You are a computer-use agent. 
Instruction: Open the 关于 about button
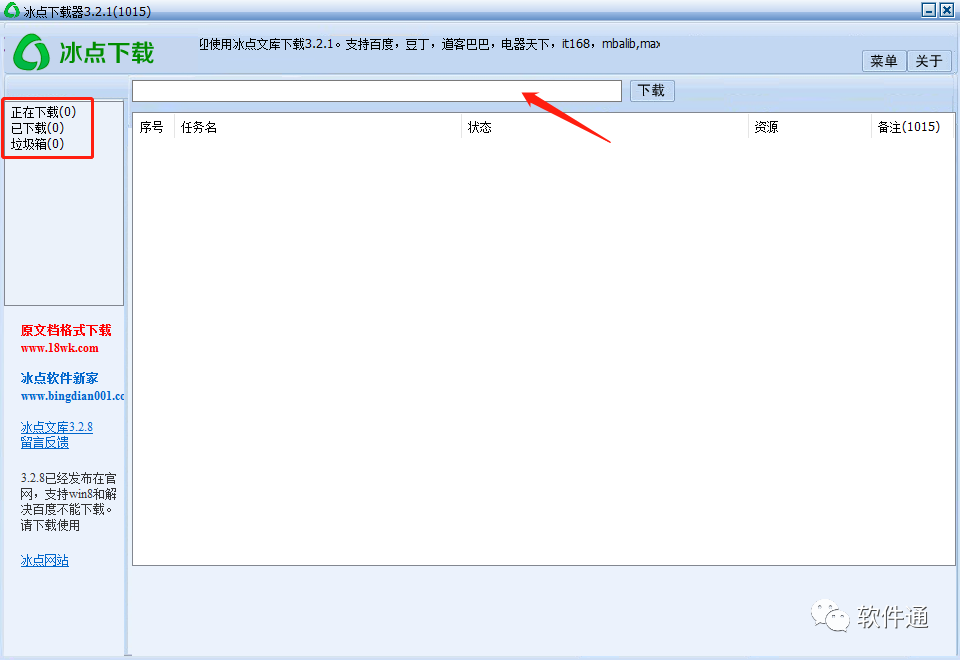[929, 61]
